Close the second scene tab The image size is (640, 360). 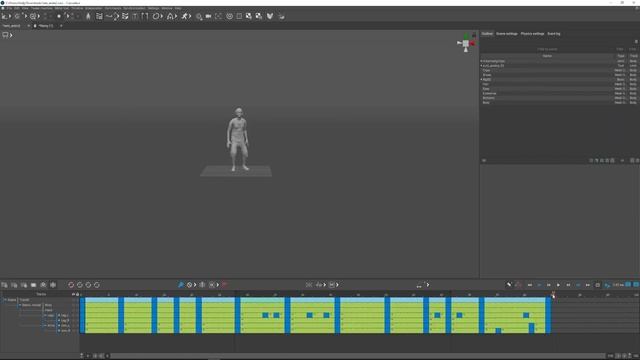click(x=61, y=26)
